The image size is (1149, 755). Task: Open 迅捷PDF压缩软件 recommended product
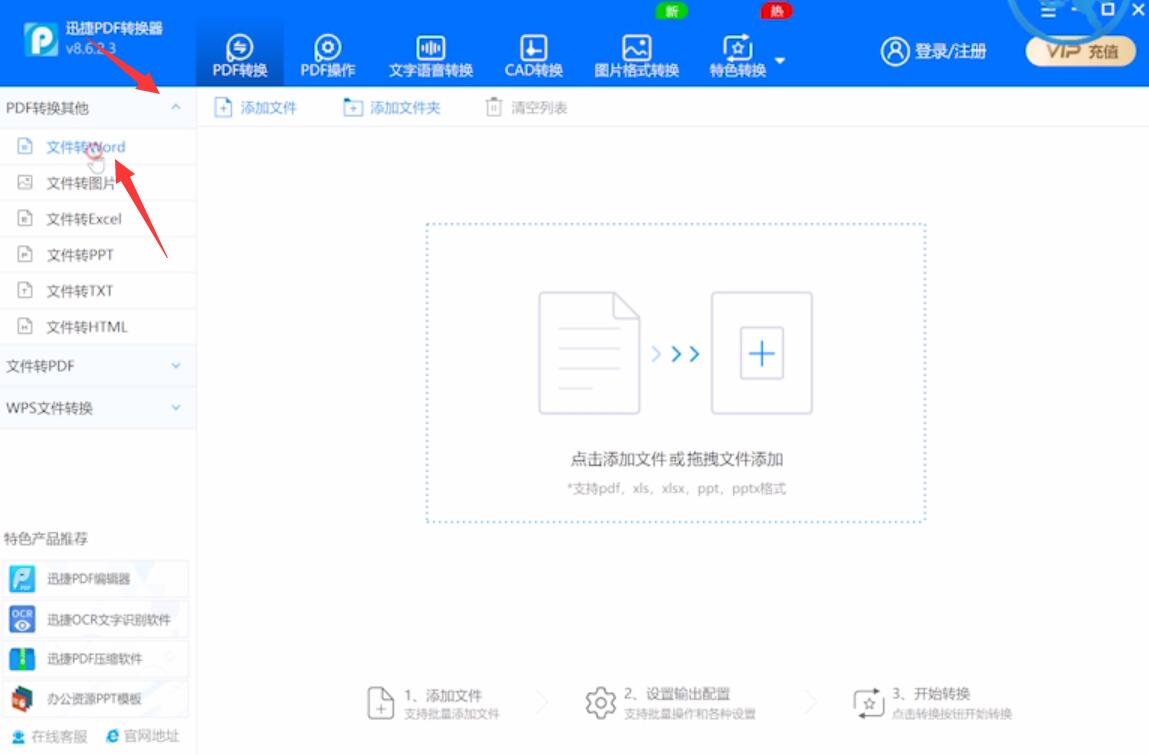pyautogui.click(x=95, y=659)
